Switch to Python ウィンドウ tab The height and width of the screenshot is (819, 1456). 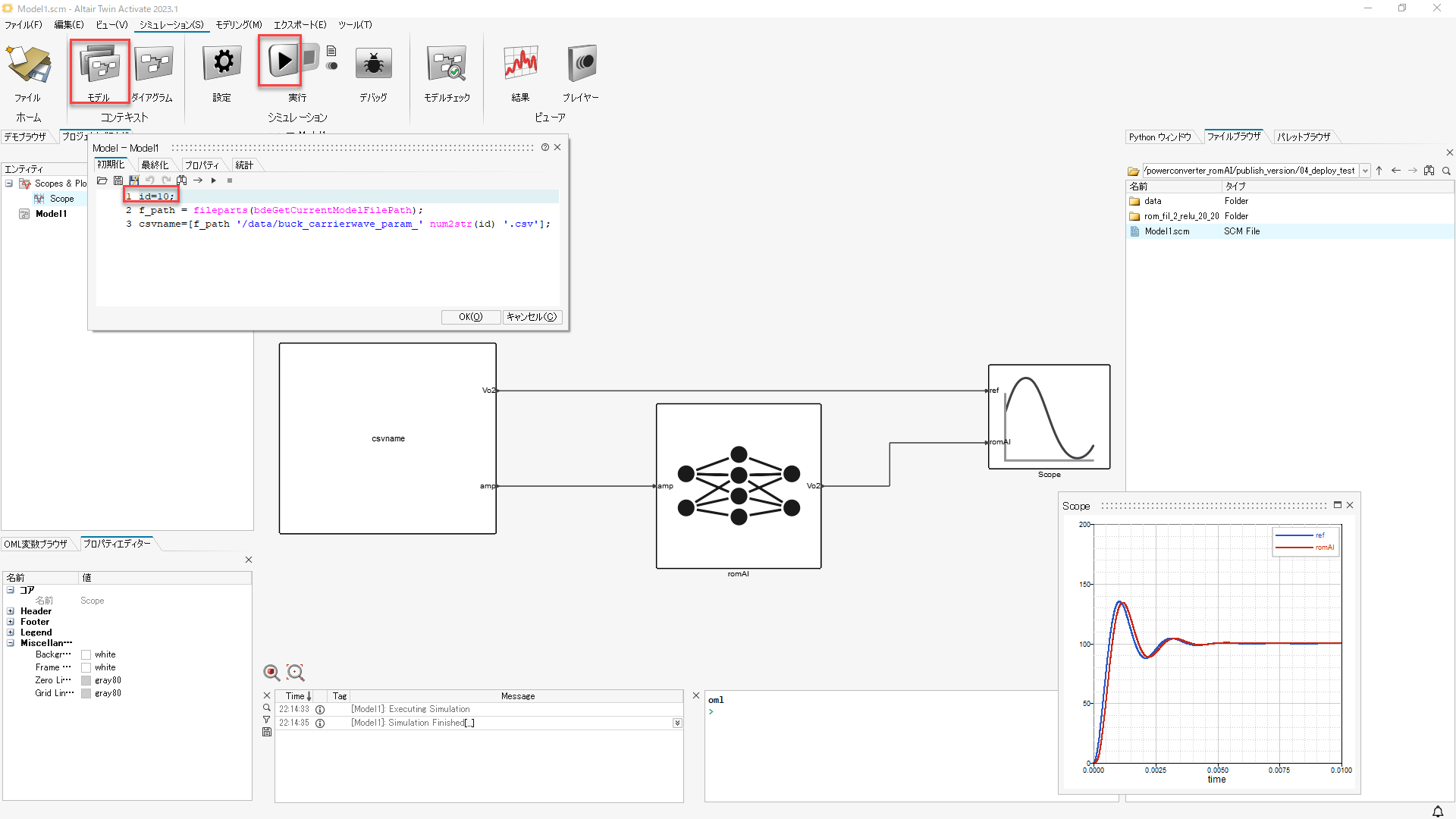click(1160, 137)
